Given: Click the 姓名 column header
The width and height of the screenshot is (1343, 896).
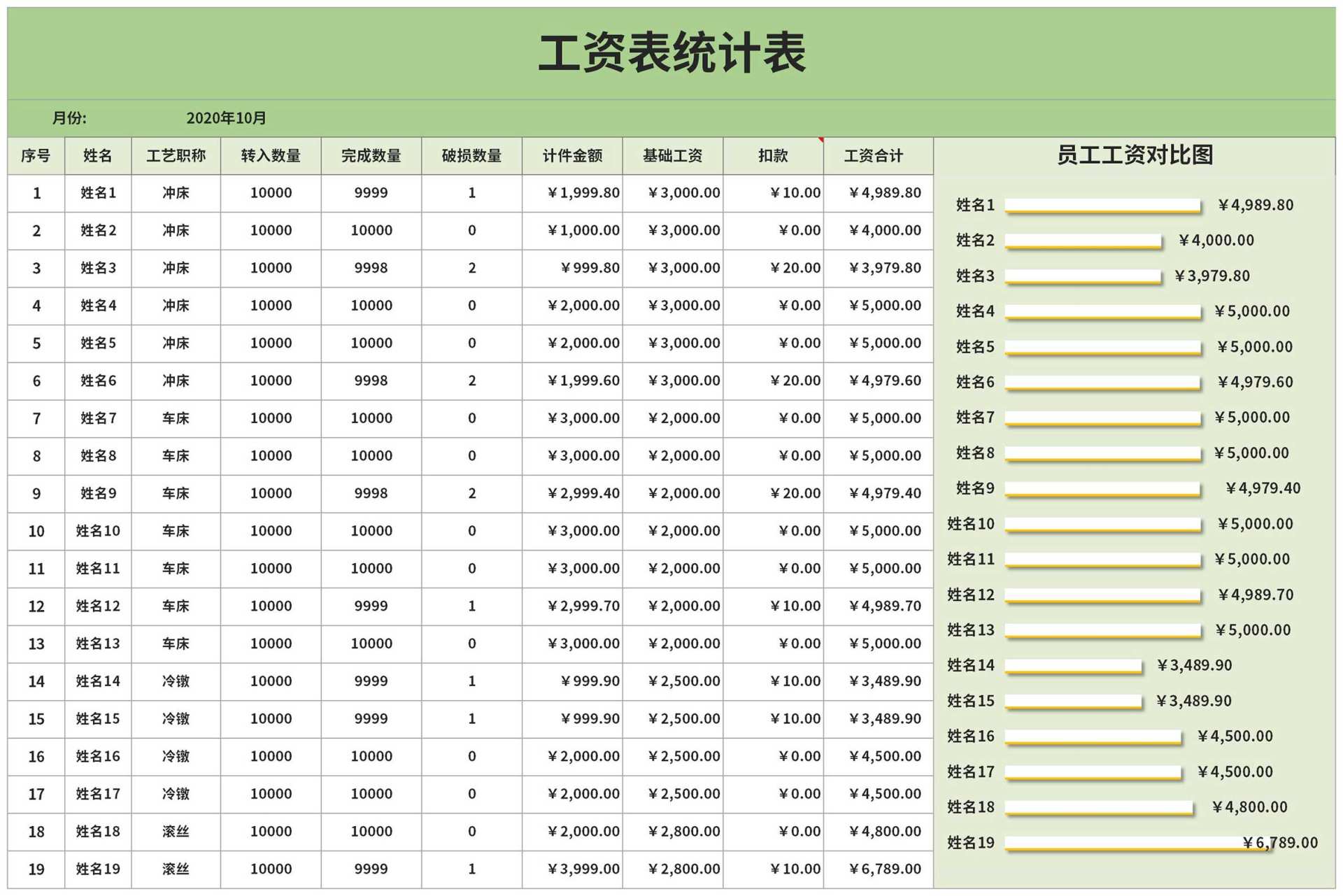Looking at the screenshot, I should pyautogui.click(x=98, y=156).
